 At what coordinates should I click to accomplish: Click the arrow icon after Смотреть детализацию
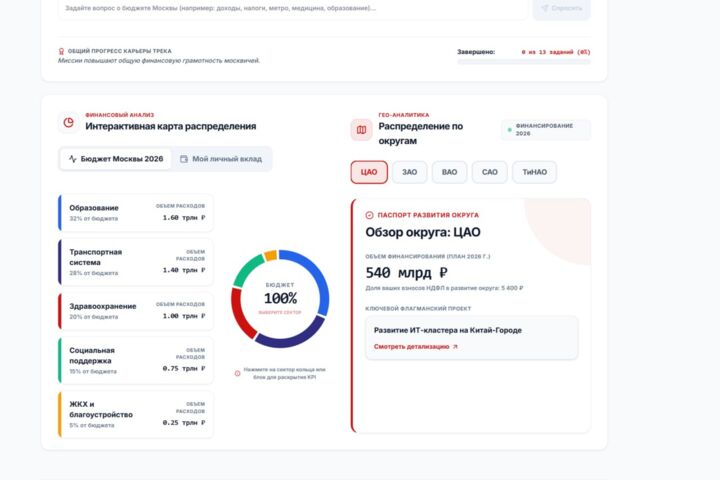click(x=455, y=347)
